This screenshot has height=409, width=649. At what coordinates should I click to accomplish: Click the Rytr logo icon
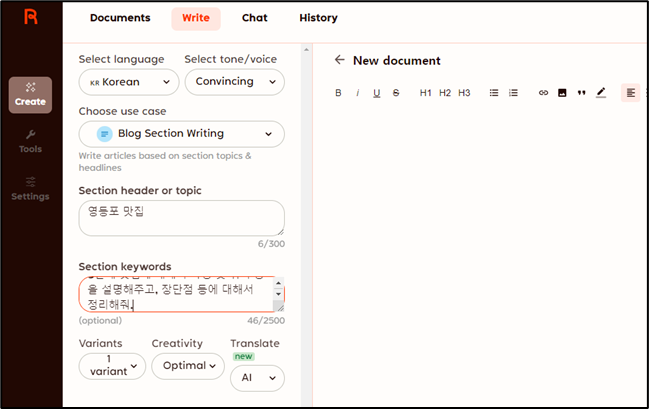(x=31, y=17)
